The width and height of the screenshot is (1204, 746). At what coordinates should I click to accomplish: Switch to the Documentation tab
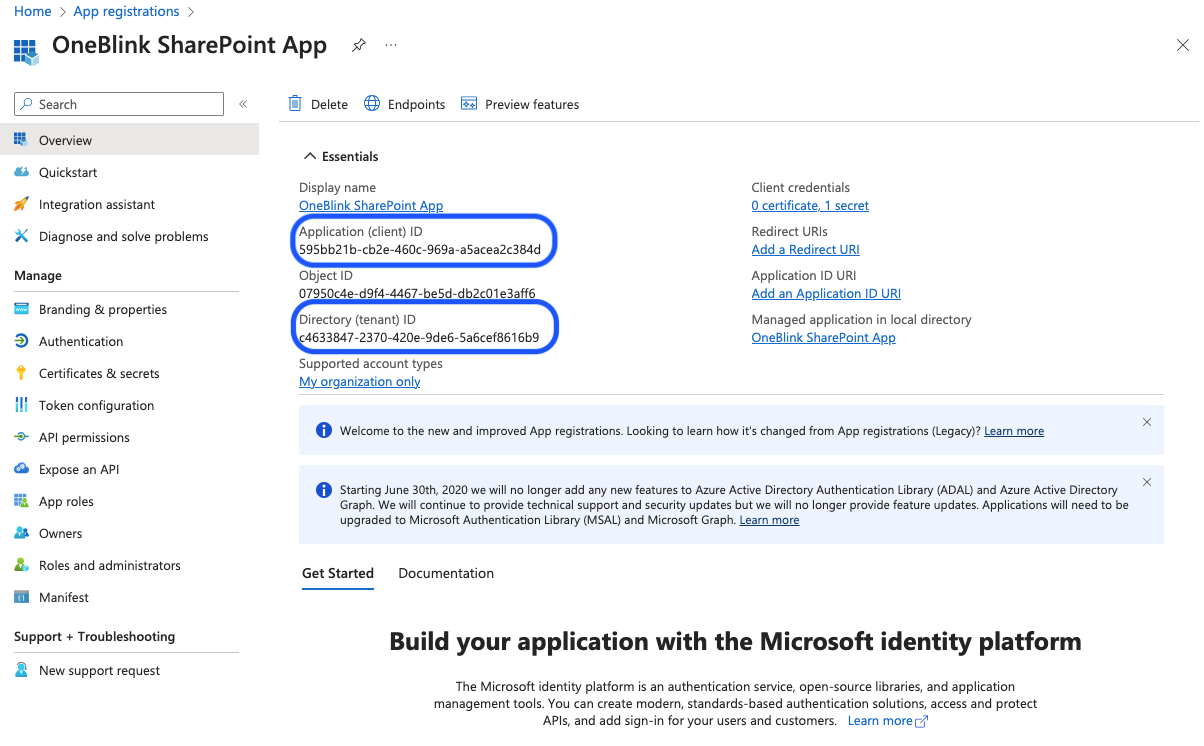point(446,573)
